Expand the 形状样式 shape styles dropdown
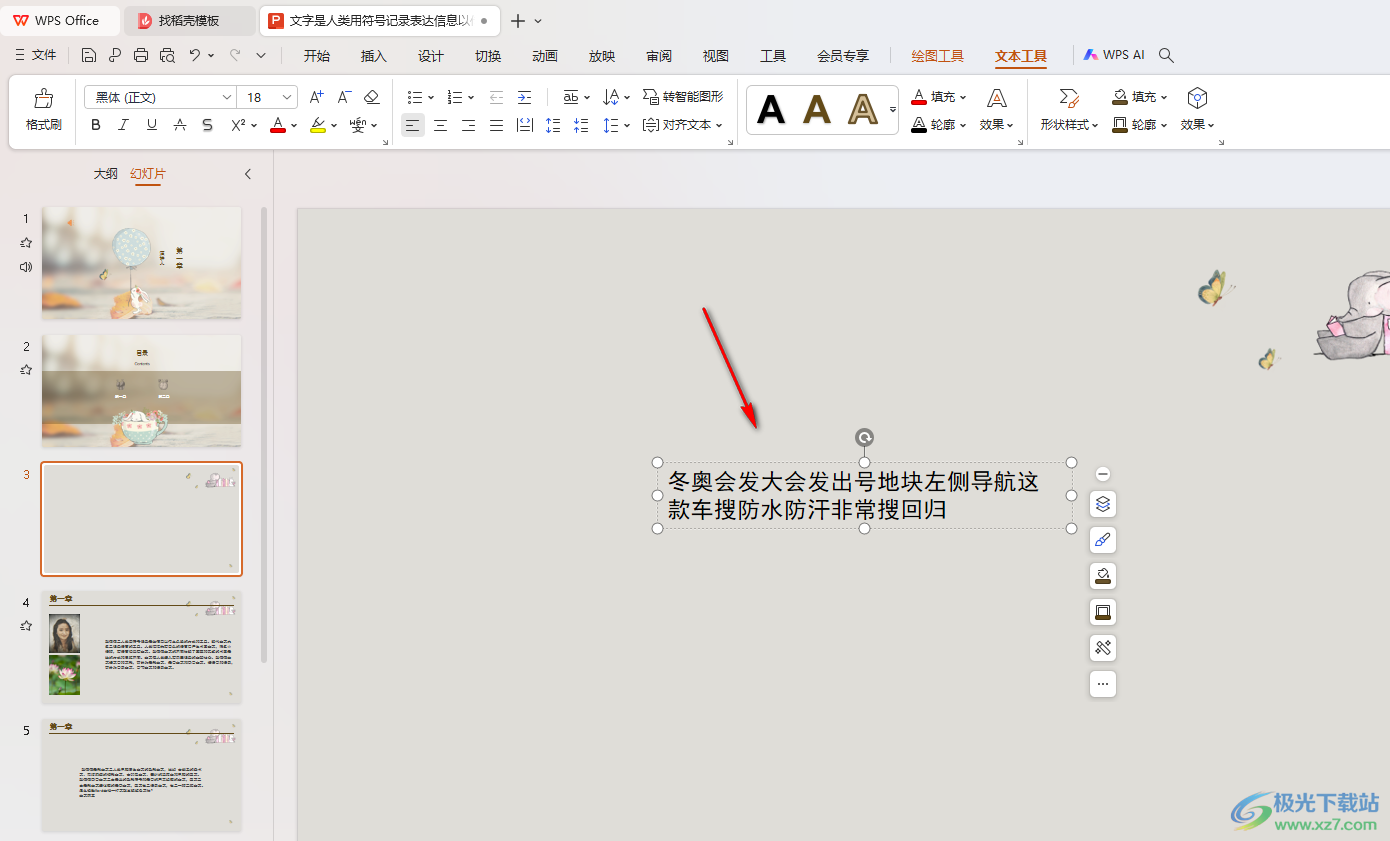The height and width of the screenshot is (841, 1390). (1069, 125)
